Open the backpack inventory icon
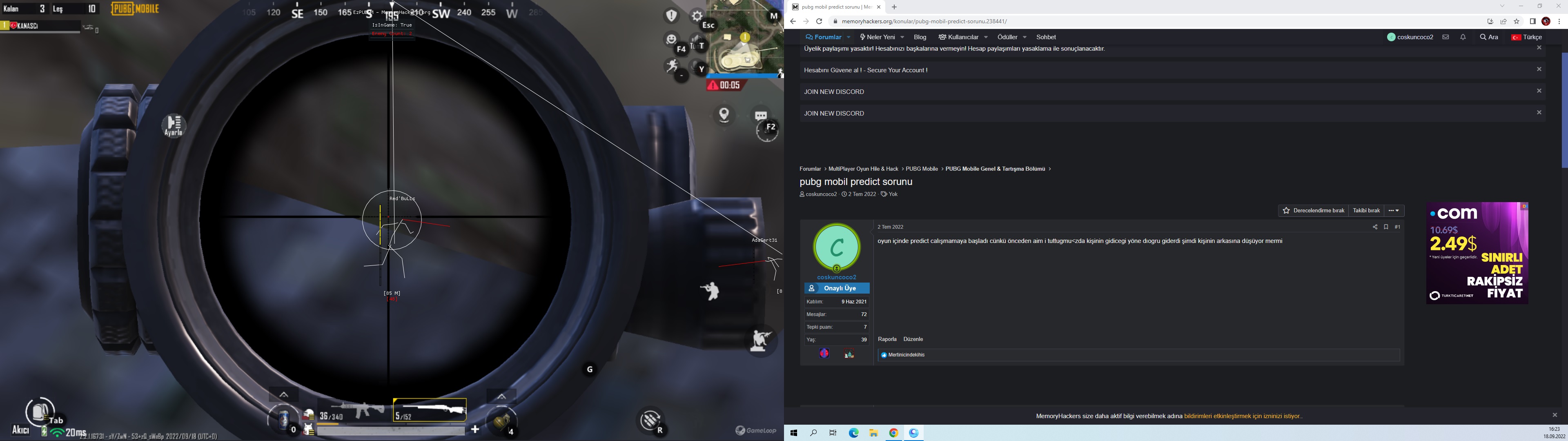The height and width of the screenshot is (441, 1568). [40, 412]
